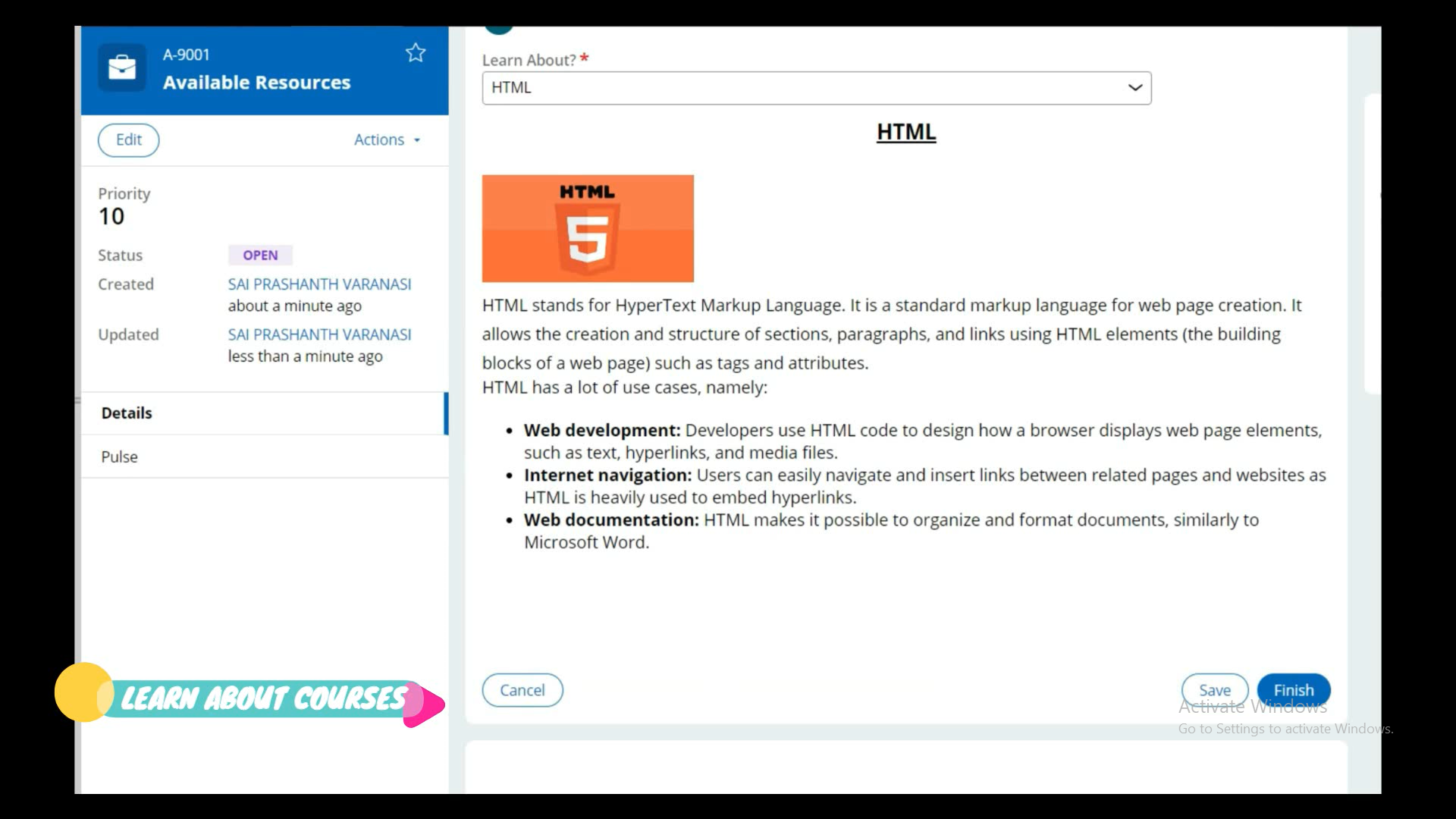Click the left panel collapse handle
The width and height of the screenshot is (1456, 819).
click(x=77, y=400)
